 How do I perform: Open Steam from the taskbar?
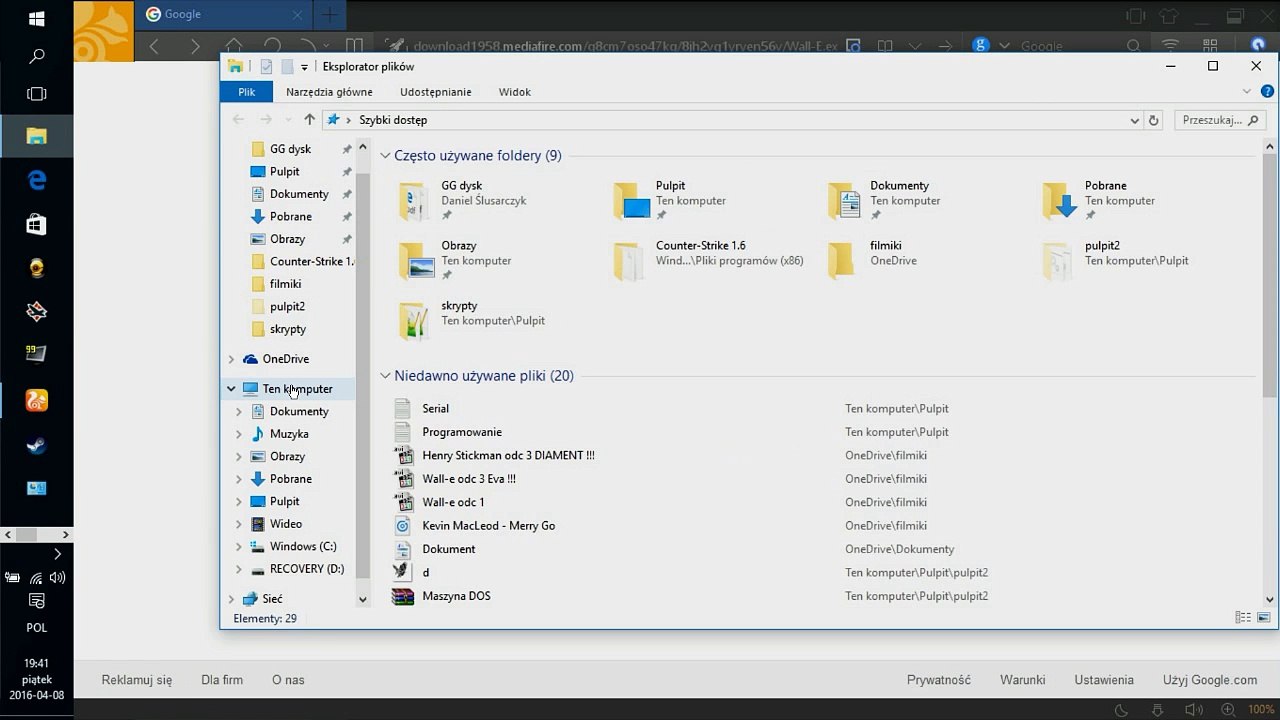click(x=37, y=445)
